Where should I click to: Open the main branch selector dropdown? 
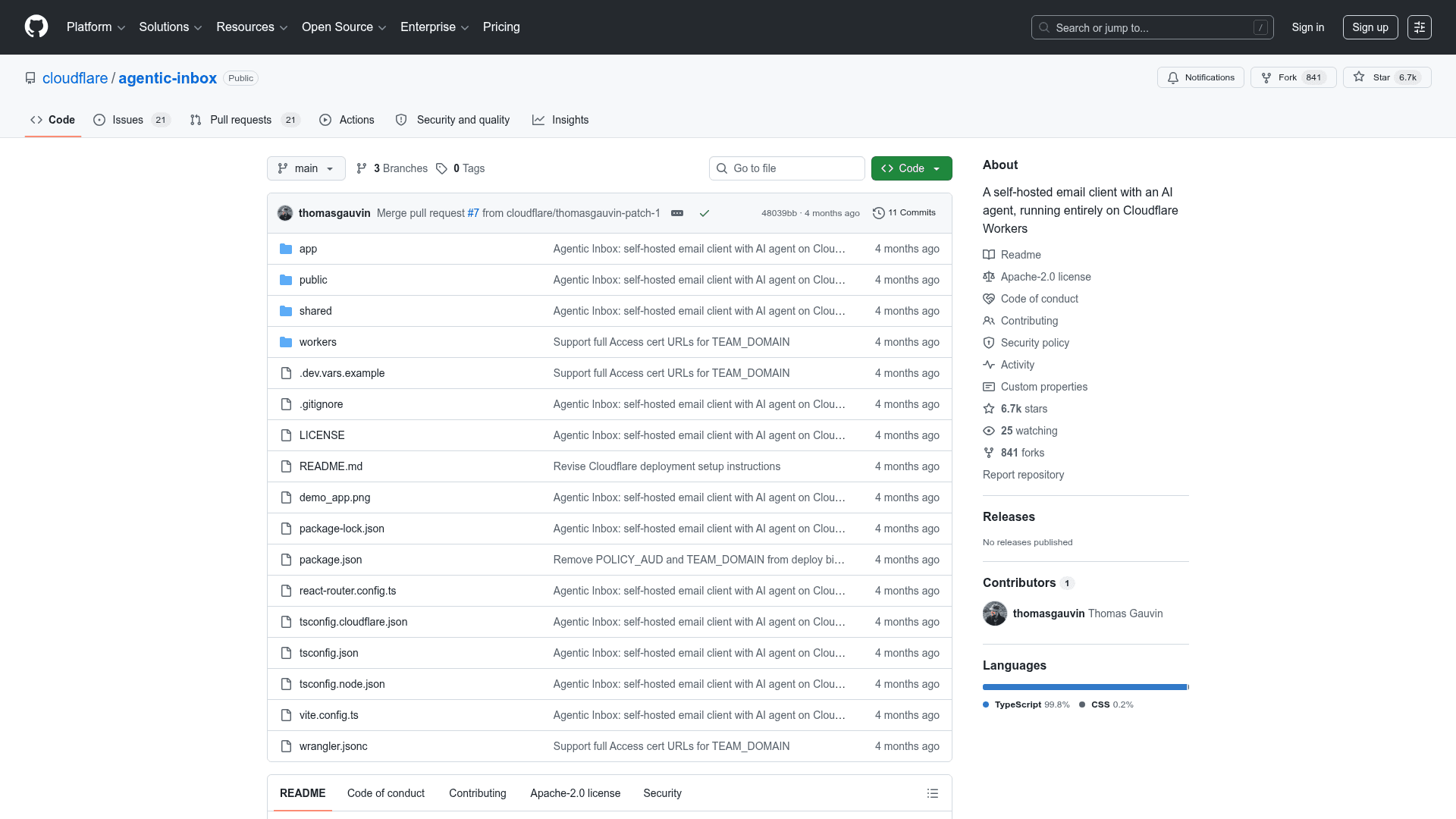click(306, 168)
